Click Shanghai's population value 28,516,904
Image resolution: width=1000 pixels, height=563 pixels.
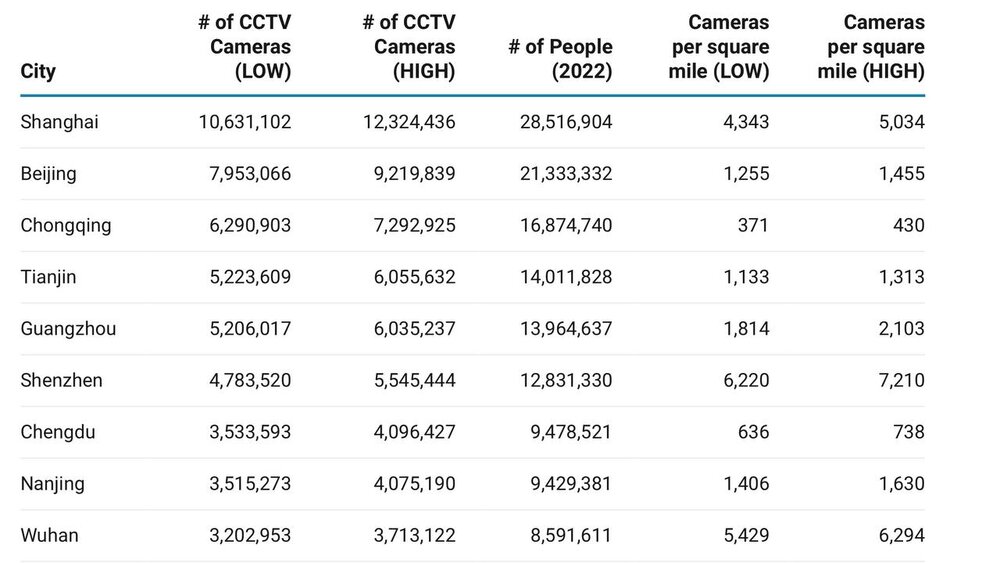(x=560, y=122)
